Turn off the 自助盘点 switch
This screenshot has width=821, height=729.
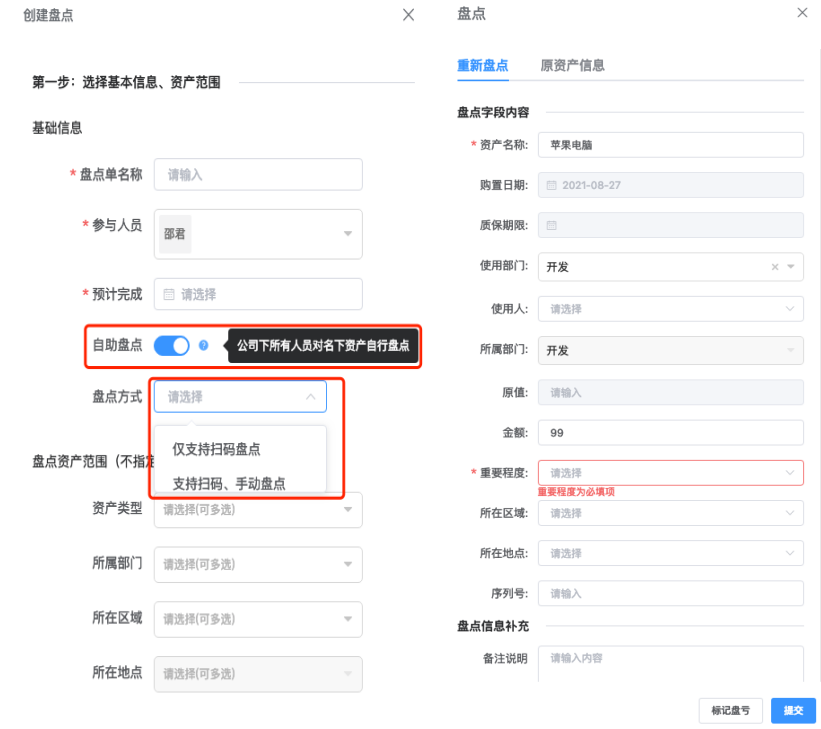tap(172, 346)
